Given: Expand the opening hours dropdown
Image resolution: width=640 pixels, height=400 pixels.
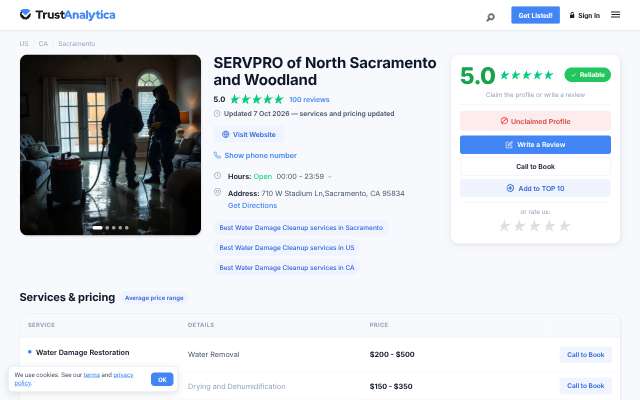Looking at the screenshot, I should [330, 176].
